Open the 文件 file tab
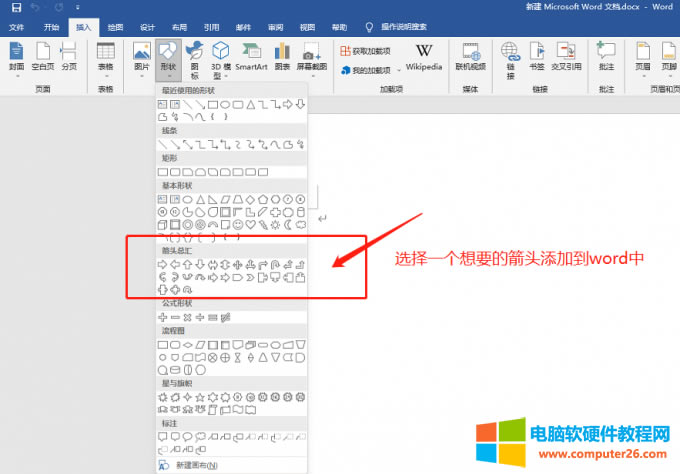 [x=17, y=27]
